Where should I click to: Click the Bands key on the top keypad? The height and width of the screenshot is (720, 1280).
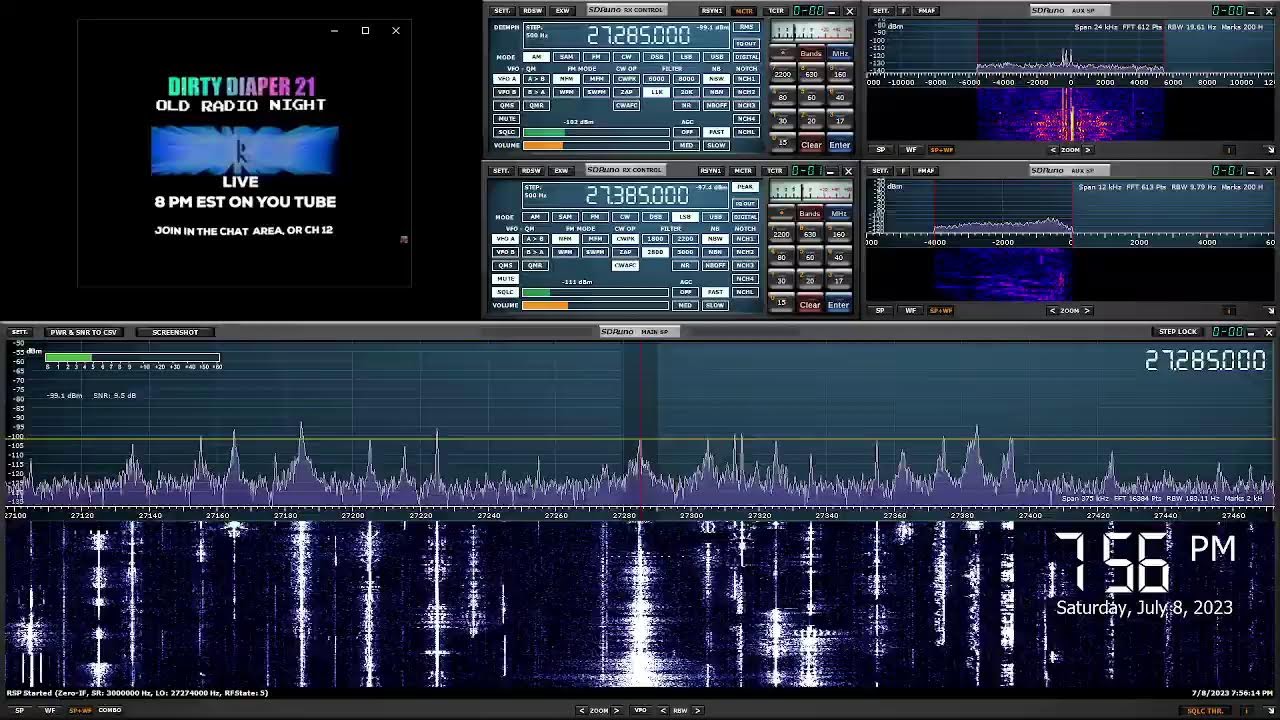(811, 53)
